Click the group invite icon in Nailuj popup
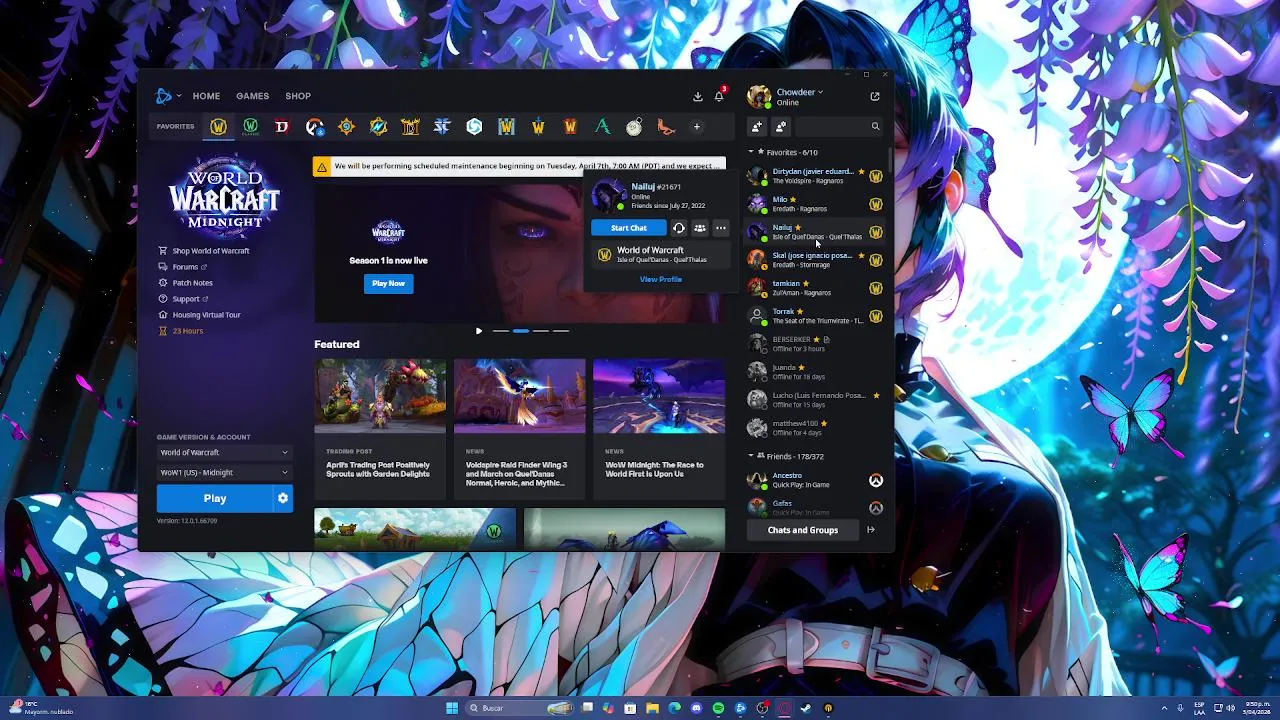This screenshot has width=1280, height=720. 699,228
